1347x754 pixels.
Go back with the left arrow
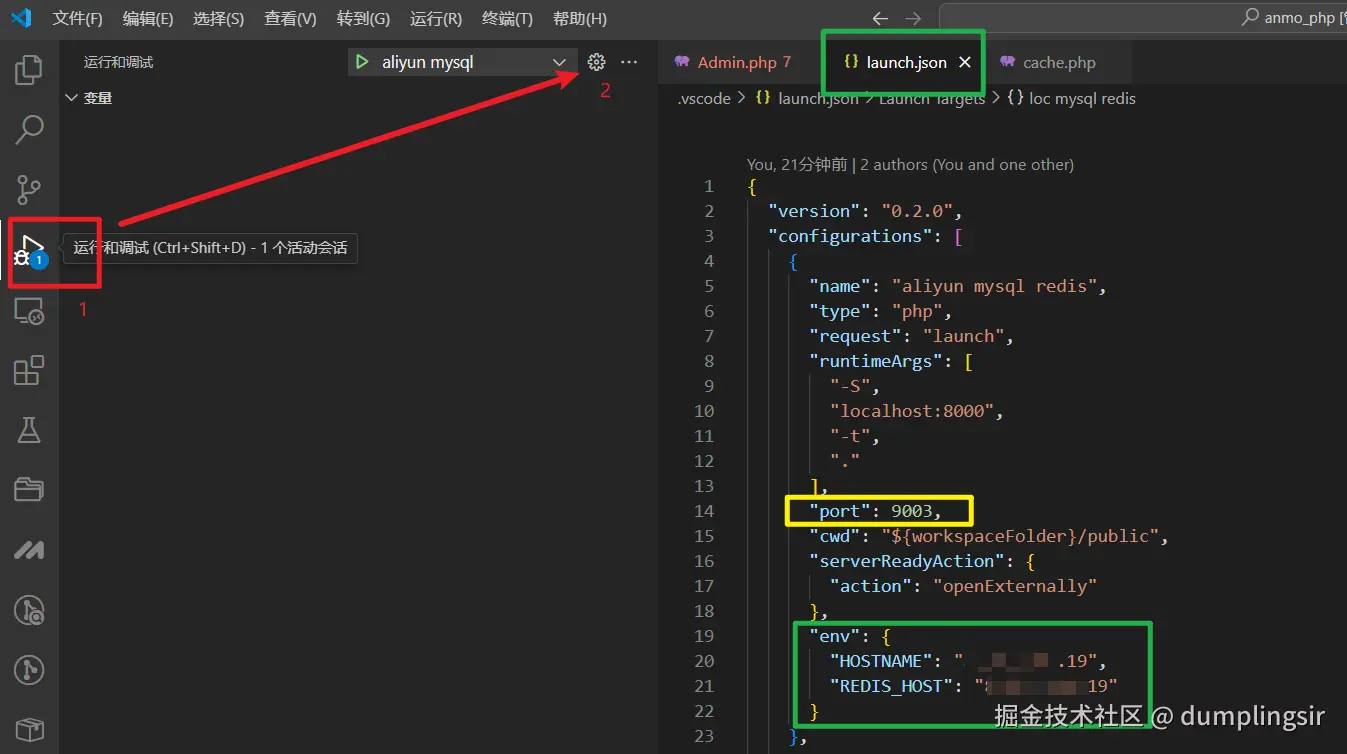pyautogui.click(x=880, y=19)
